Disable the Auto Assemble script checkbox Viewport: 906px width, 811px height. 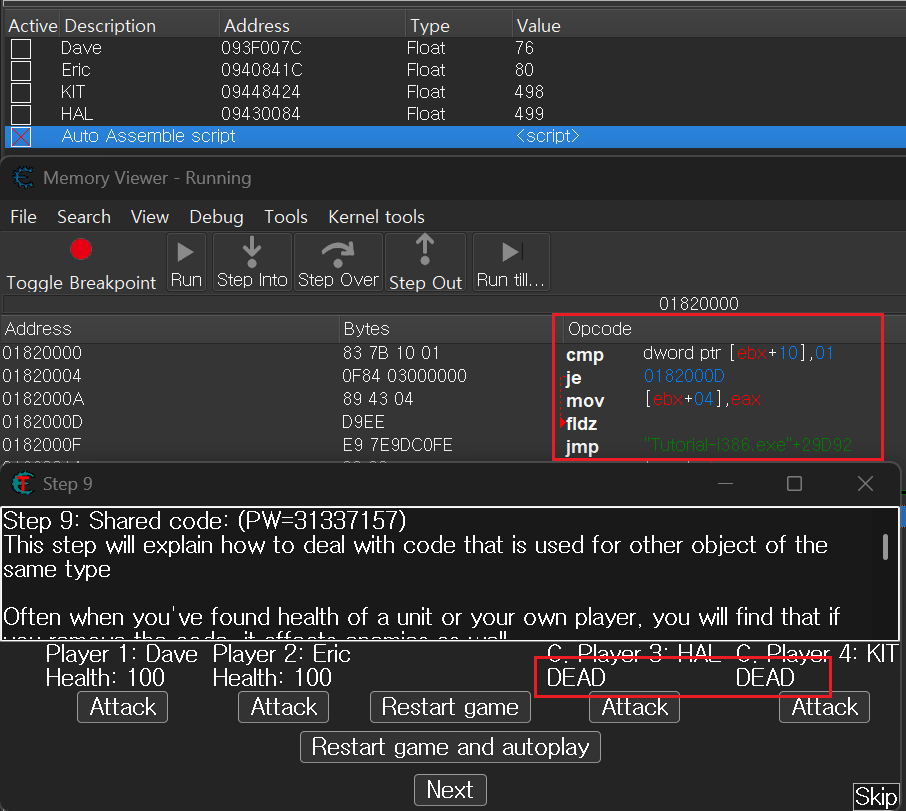click(x=21, y=137)
